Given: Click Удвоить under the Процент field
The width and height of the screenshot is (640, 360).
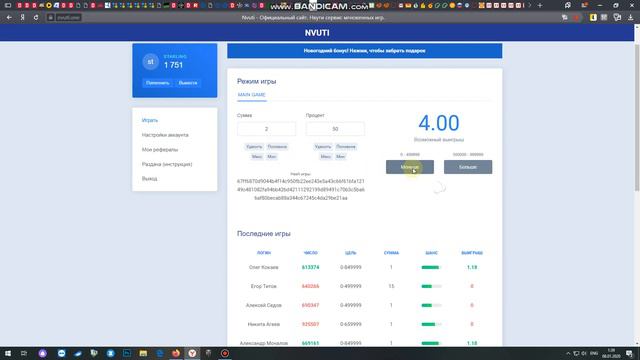Looking at the screenshot, I should point(323,147).
